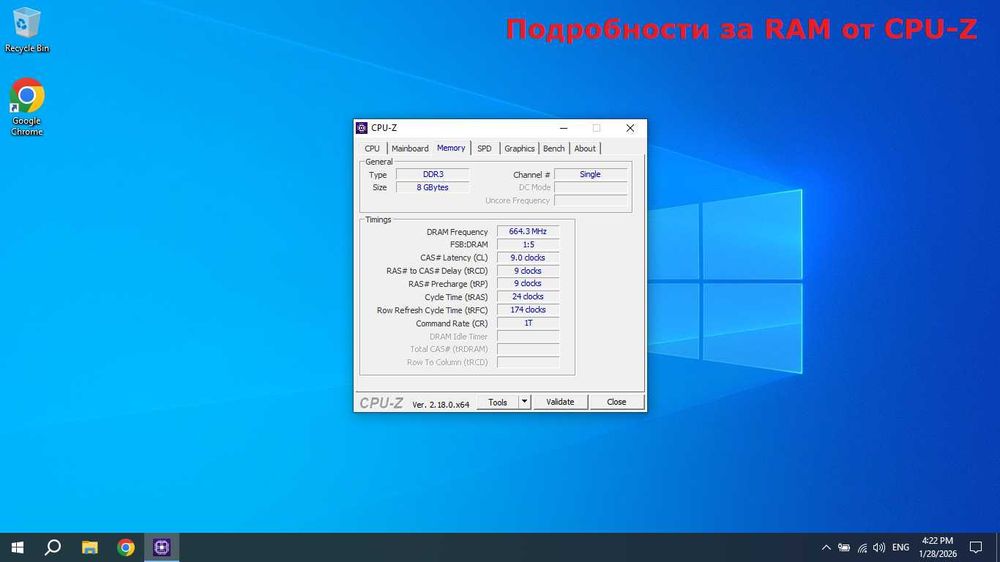
Task: Show hidden system tray icons
Action: pos(826,547)
